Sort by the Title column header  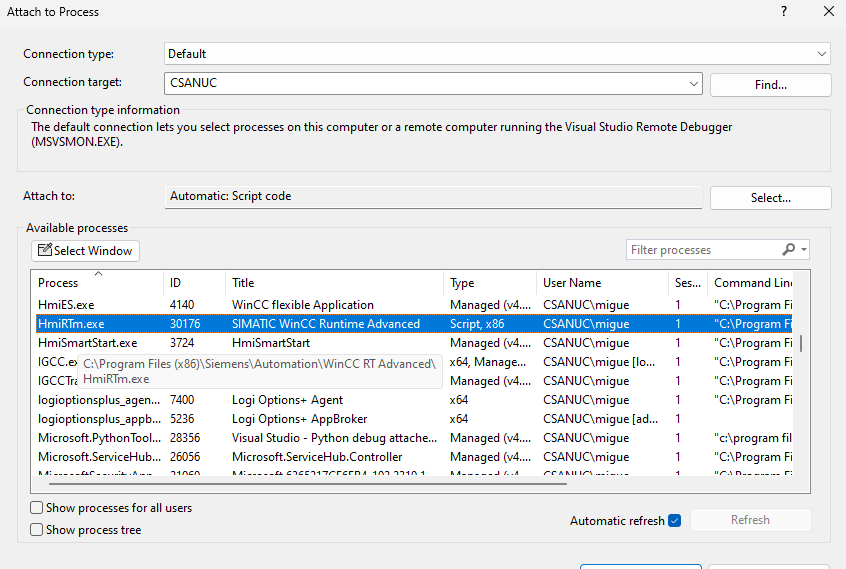tap(335, 283)
